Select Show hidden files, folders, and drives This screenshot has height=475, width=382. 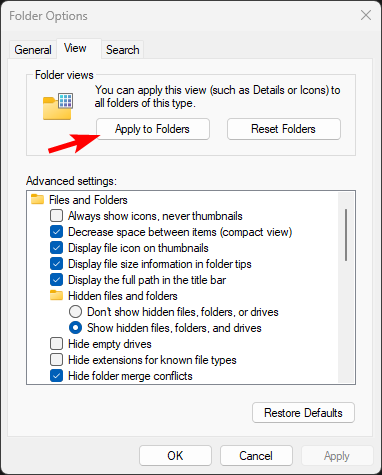75,328
